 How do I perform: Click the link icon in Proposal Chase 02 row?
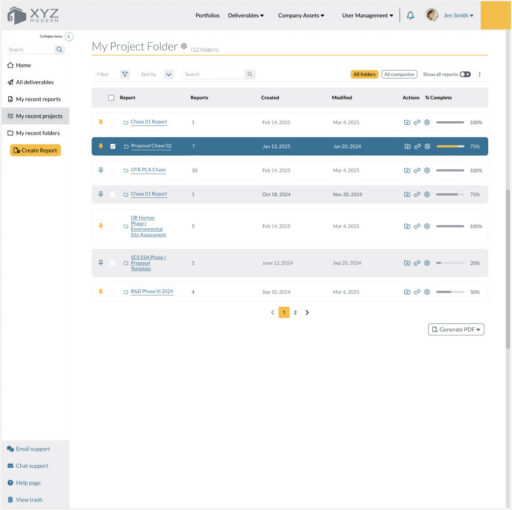[417, 146]
